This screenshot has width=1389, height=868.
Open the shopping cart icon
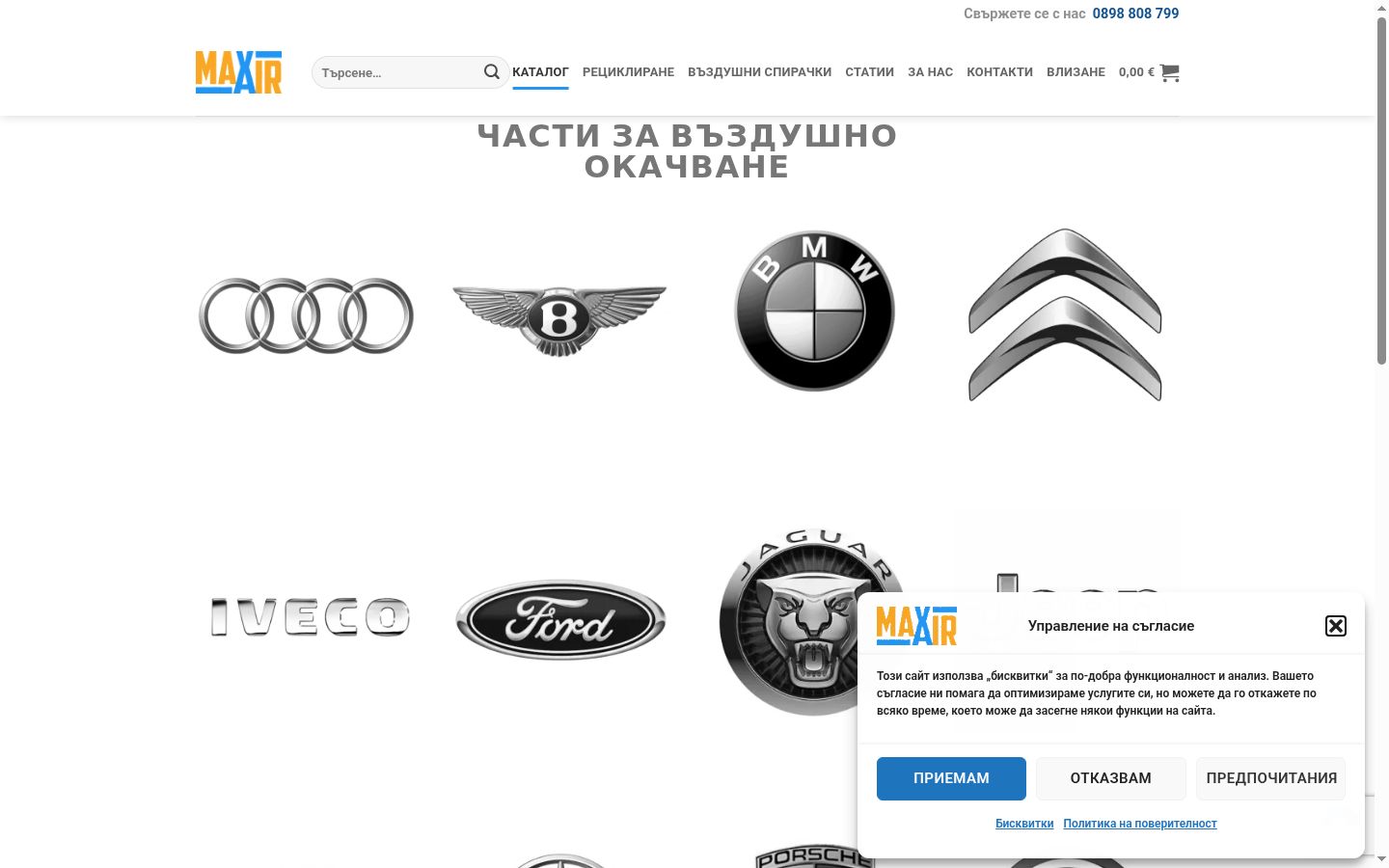pos(1169,72)
